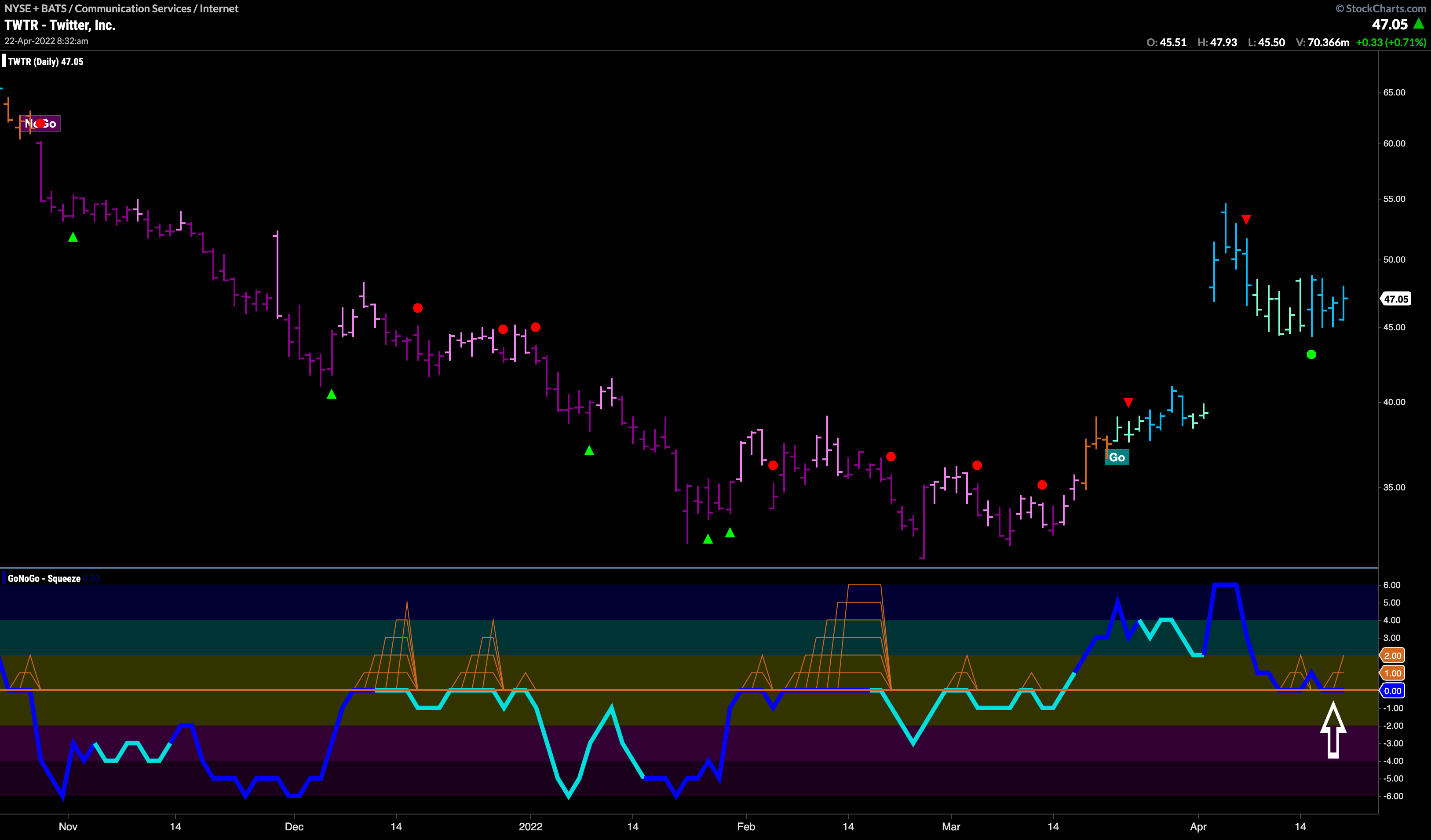1431x840 pixels.
Task: Click the red down-triangle above late-March bars
Action: (x=1128, y=402)
